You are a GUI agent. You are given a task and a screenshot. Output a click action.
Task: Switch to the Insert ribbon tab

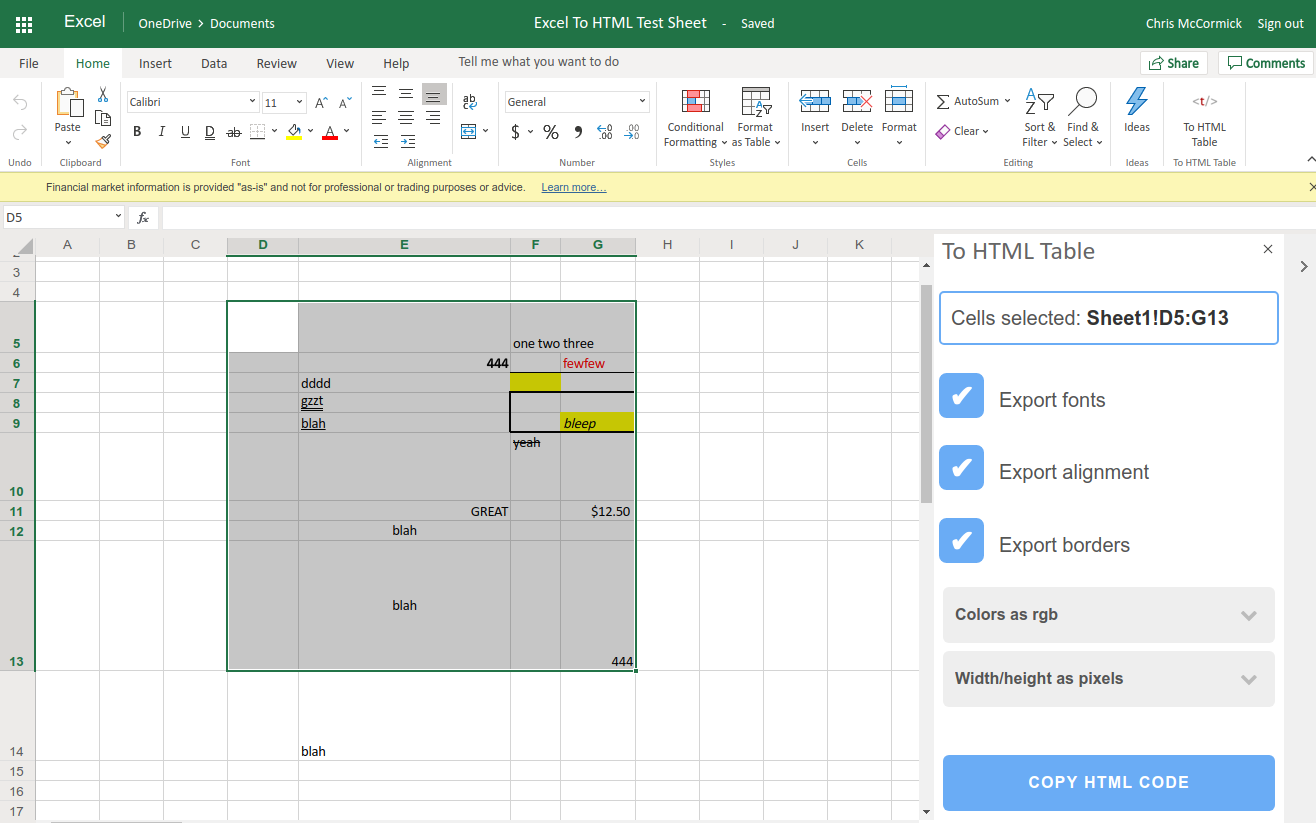coord(155,62)
